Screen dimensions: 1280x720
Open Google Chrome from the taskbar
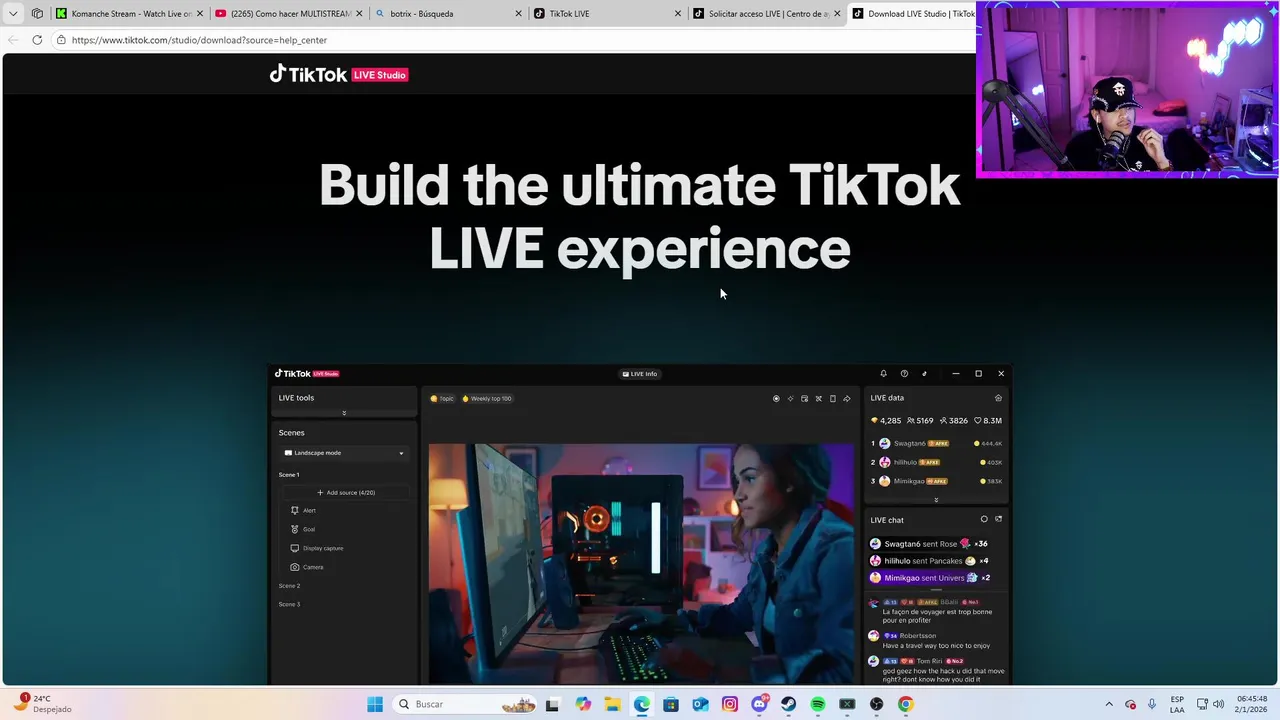pyautogui.click(x=905, y=704)
